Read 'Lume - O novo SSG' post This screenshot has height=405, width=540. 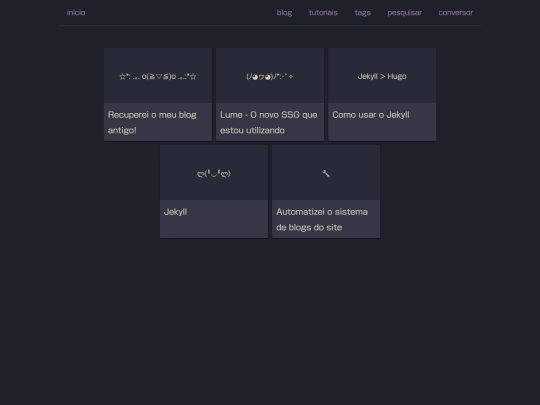(269, 122)
